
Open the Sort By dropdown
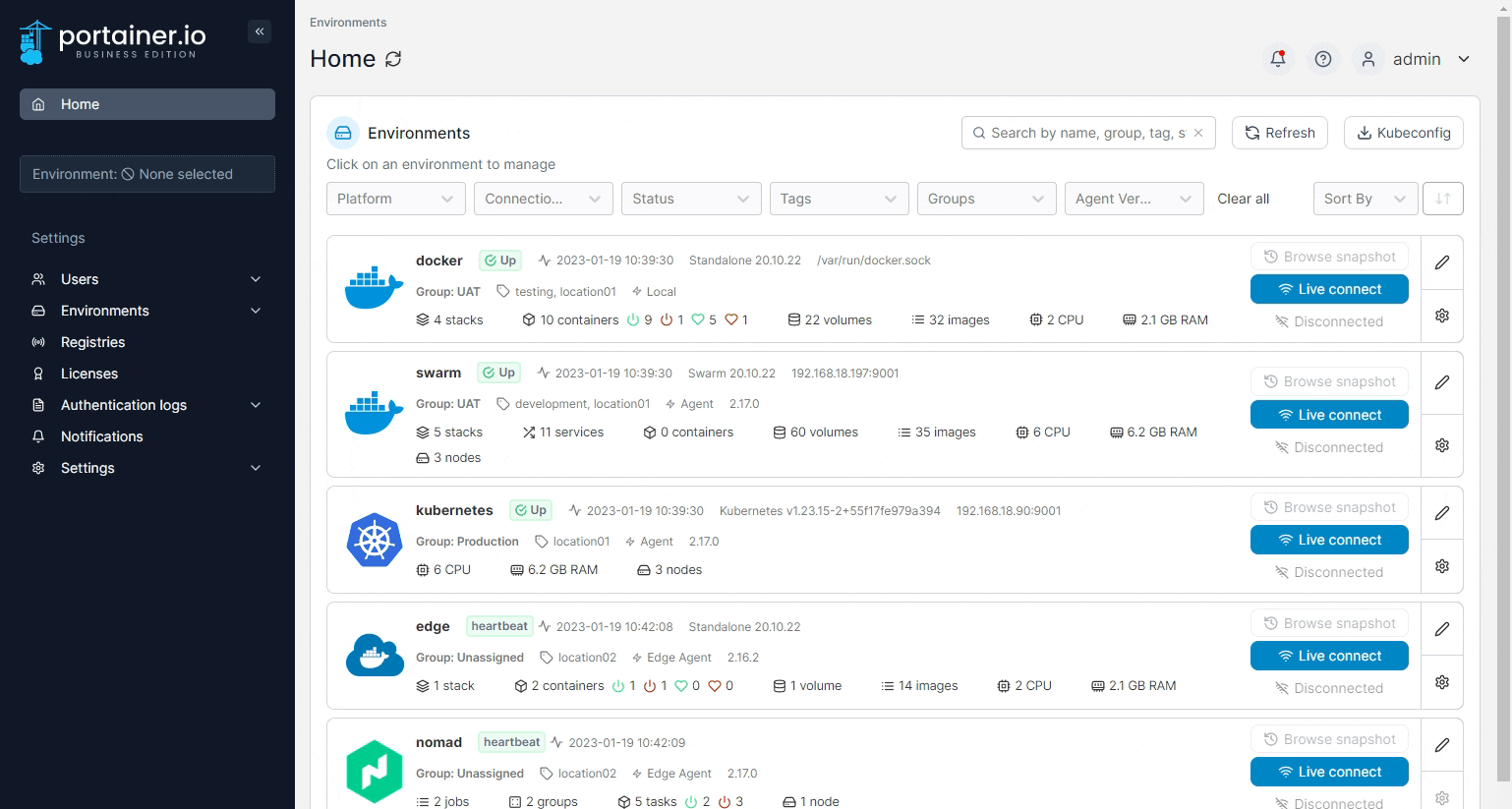coord(1365,199)
